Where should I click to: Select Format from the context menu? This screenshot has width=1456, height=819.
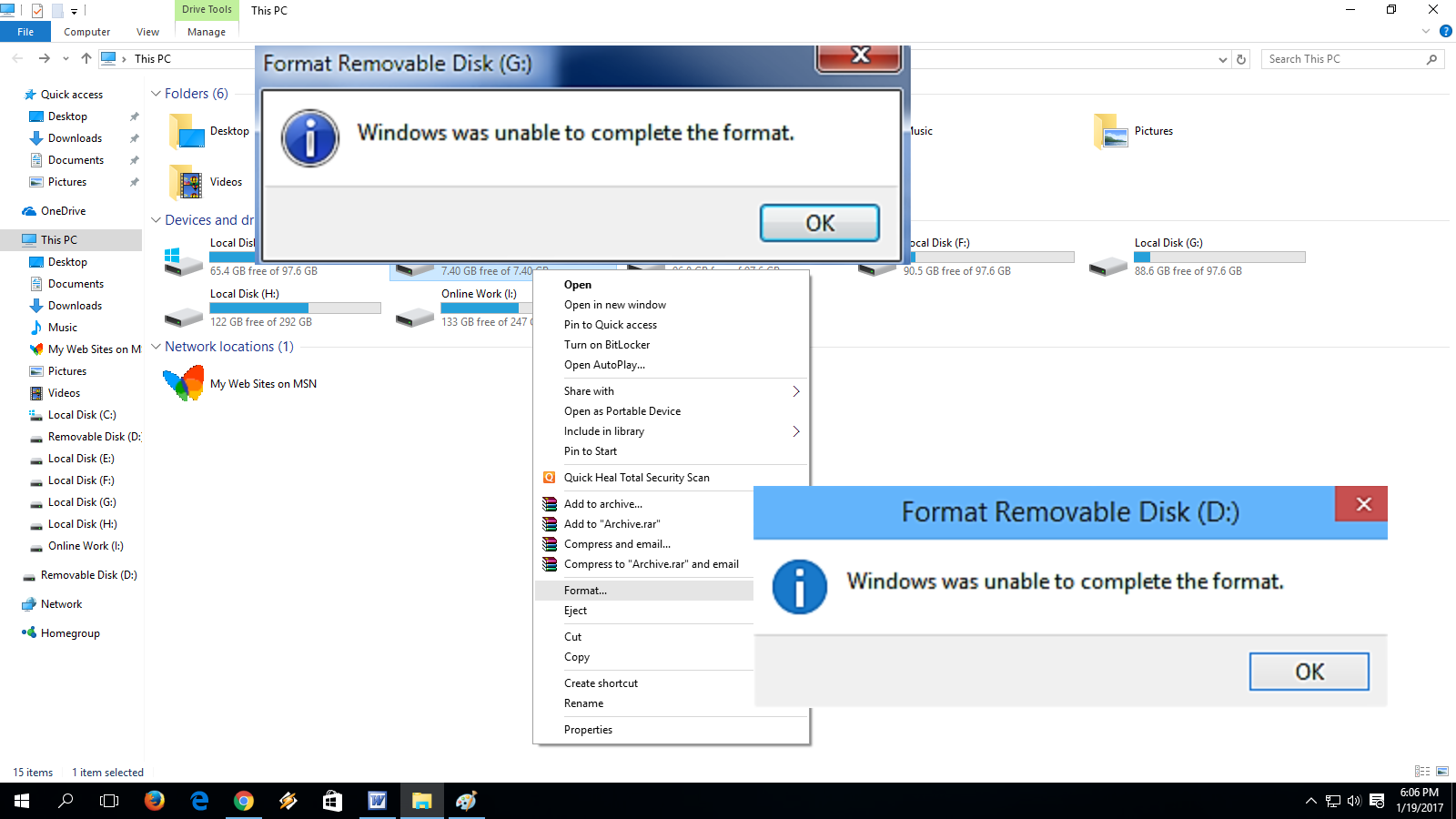(584, 590)
